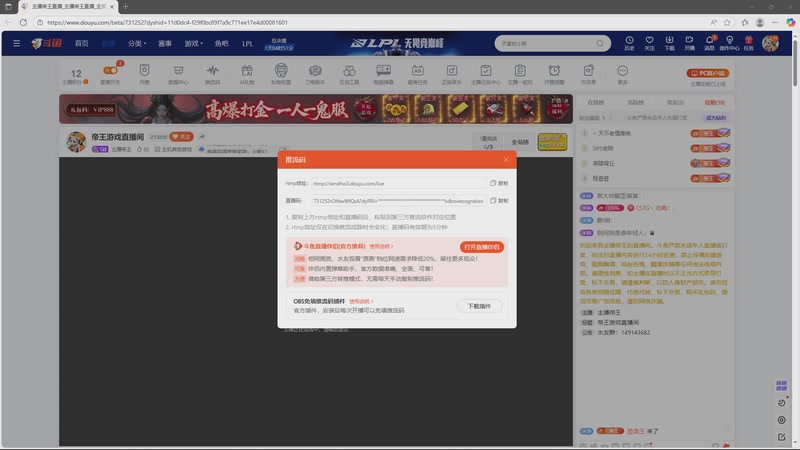
Task: Open the 全站榜 ranking button
Action: click(520, 142)
